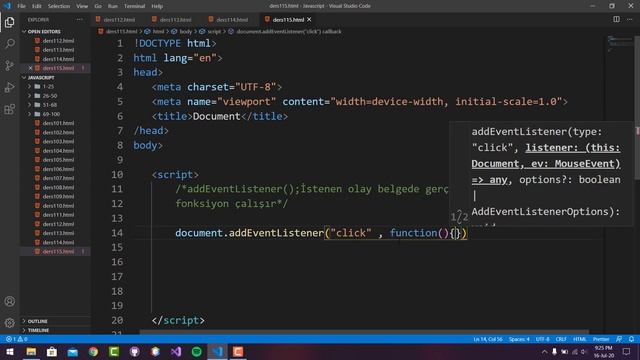The width and height of the screenshot is (640, 360).
Task: Open Visual Studio purple icon on taskbar
Action: (x=176, y=351)
